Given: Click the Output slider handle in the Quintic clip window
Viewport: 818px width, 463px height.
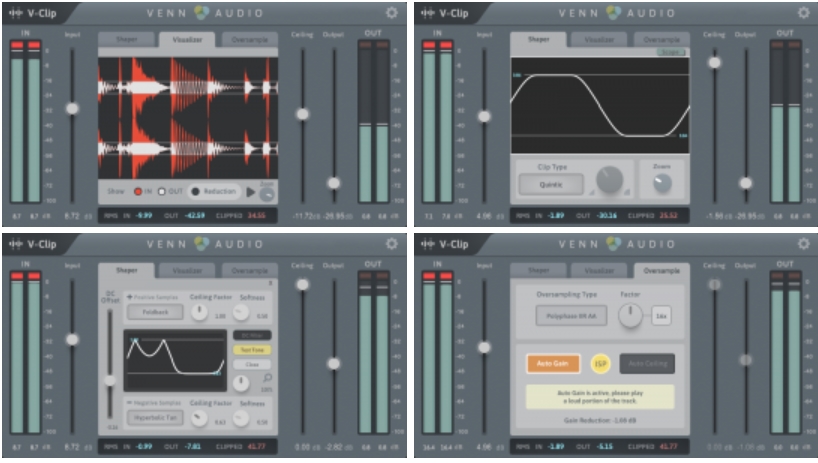Looking at the screenshot, I should [746, 183].
